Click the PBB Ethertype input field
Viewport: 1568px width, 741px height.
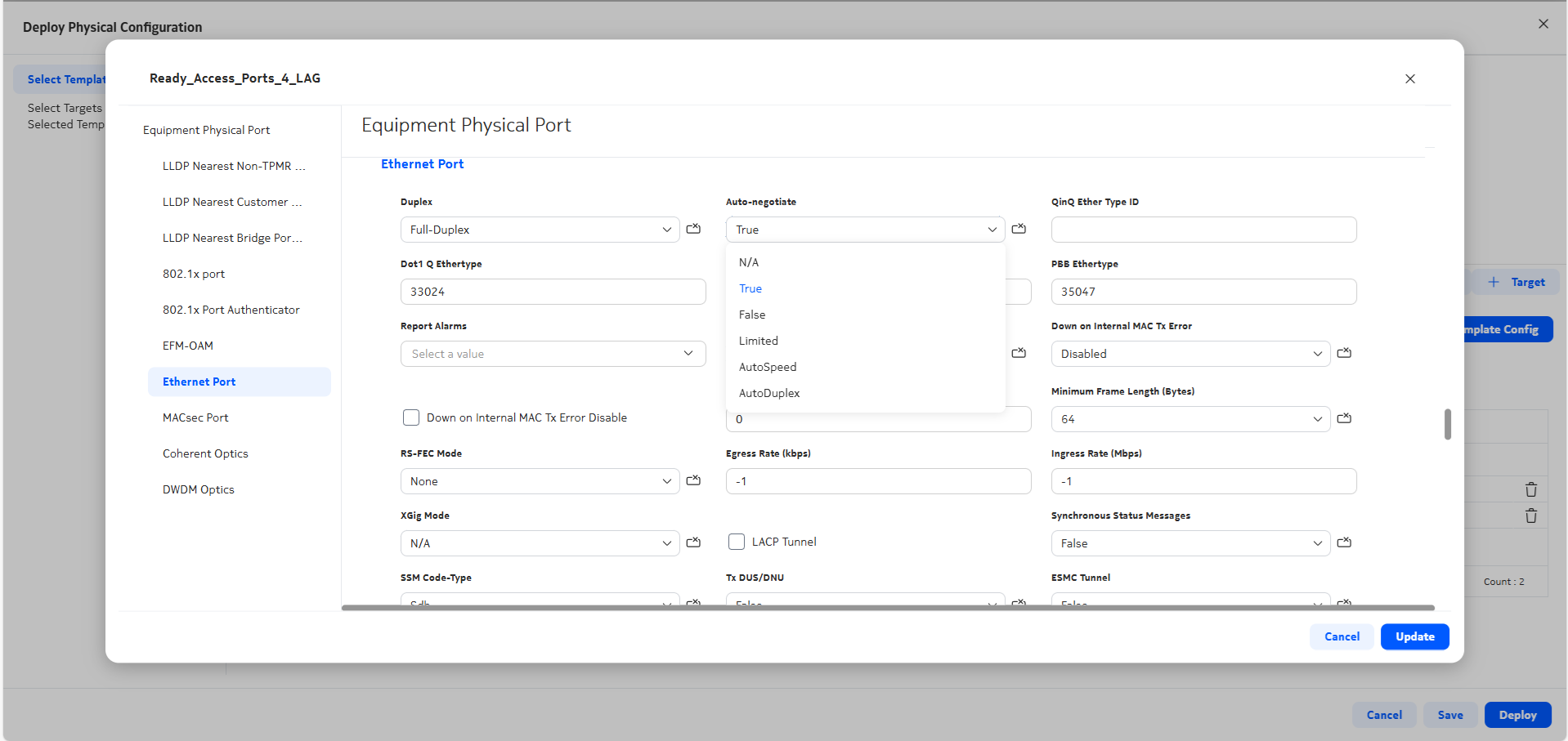[x=1203, y=292]
